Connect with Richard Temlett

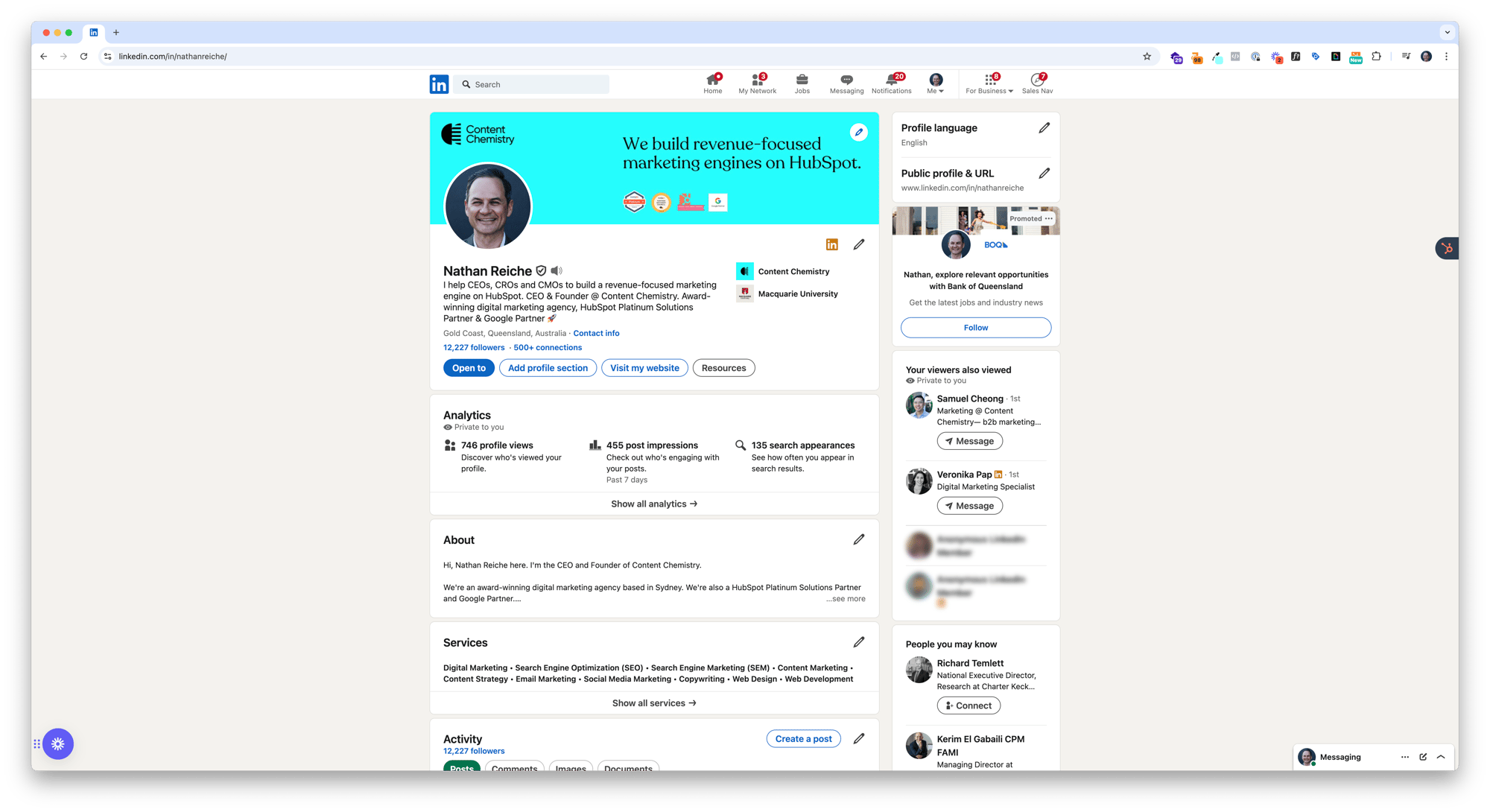tap(968, 705)
